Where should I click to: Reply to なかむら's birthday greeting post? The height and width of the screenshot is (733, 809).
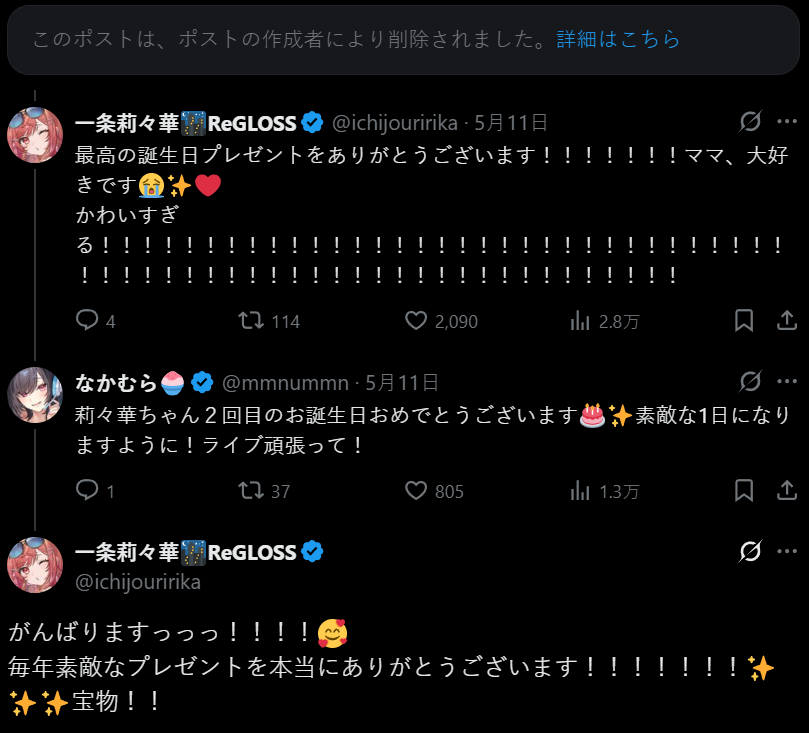(x=89, y=491)
